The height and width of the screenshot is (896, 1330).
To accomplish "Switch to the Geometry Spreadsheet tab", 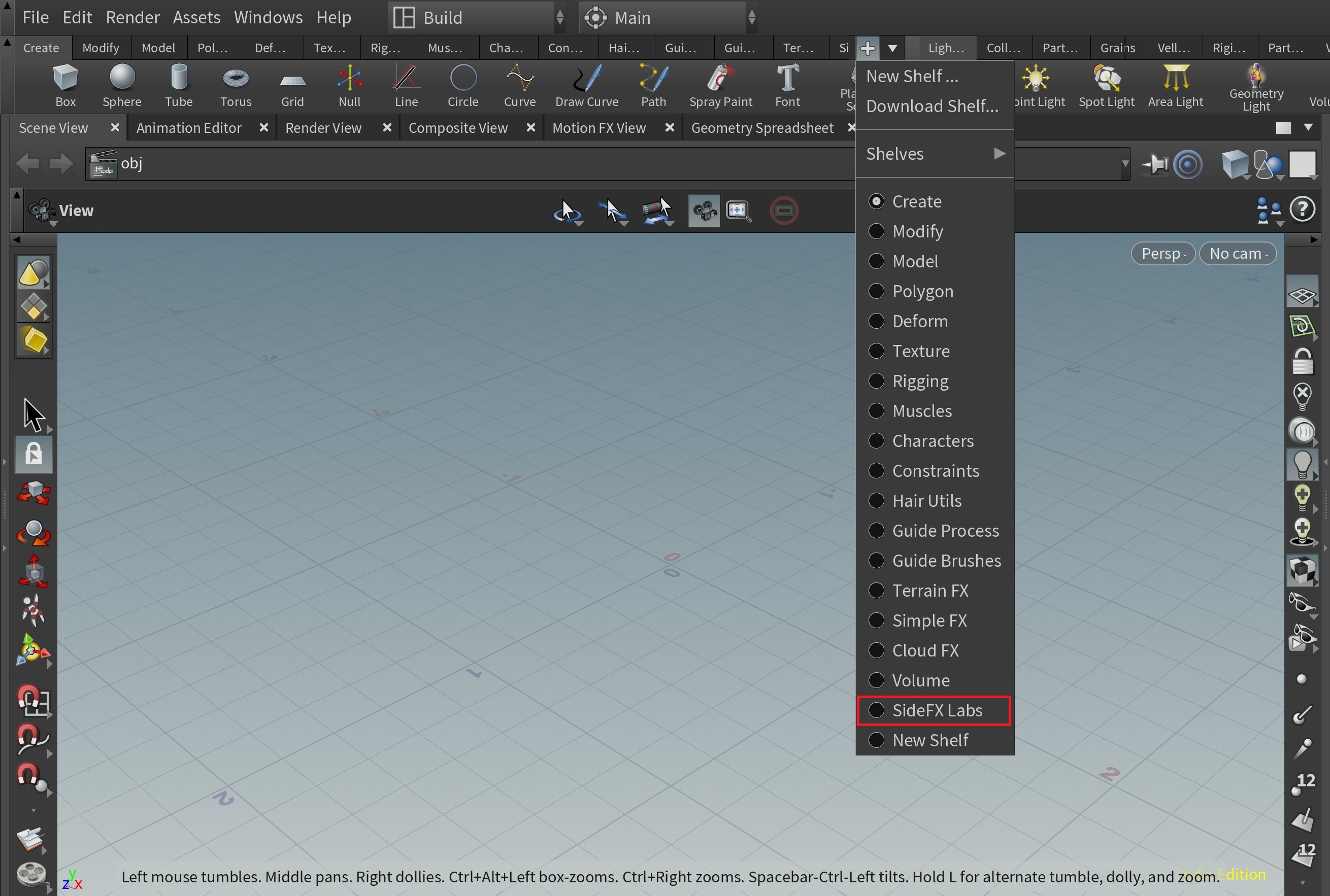I will 762,128.
